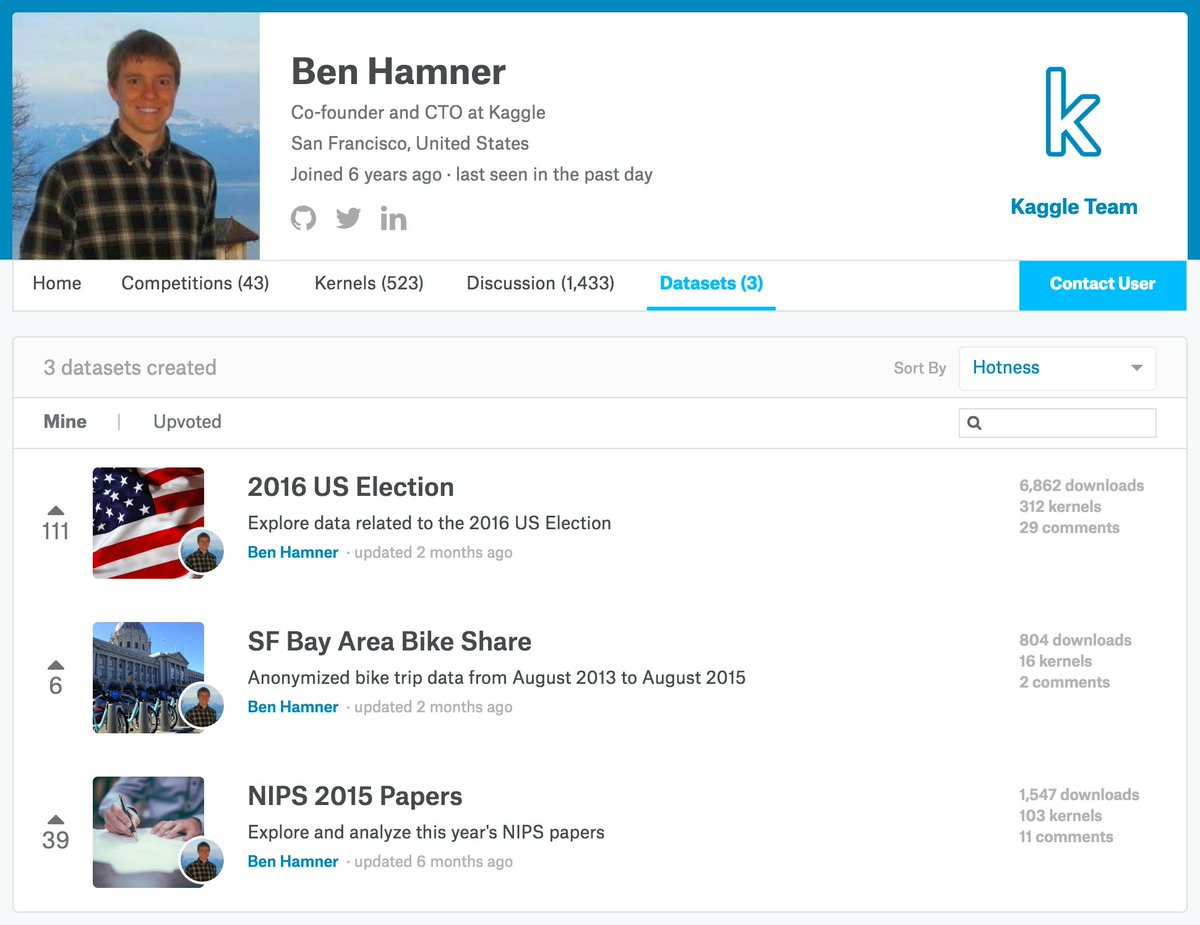
Task: Click the Ben Hamner profile name heading
Action: click(x=398, y=72)
